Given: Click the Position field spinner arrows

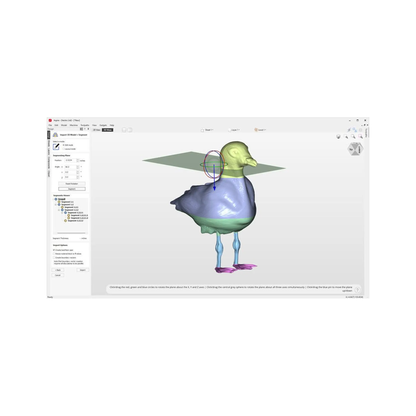Looking at the screenshot, I should pos(78,160).
